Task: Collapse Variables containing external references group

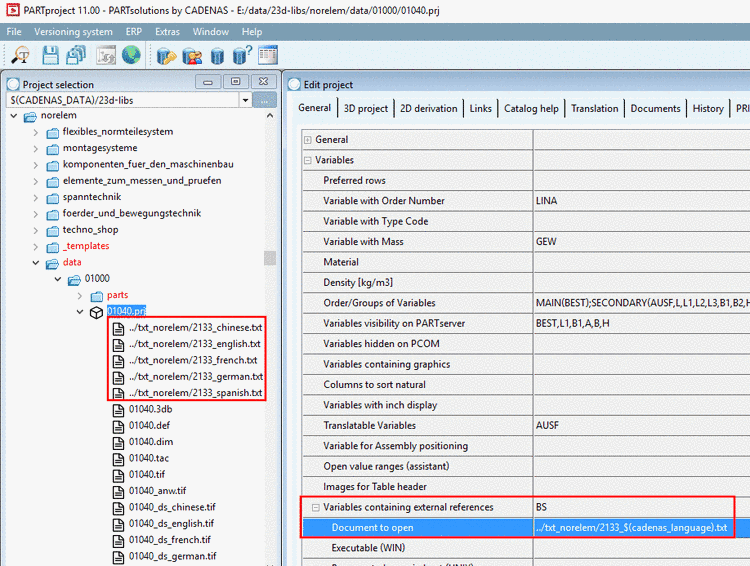Action: click(316, 508)
